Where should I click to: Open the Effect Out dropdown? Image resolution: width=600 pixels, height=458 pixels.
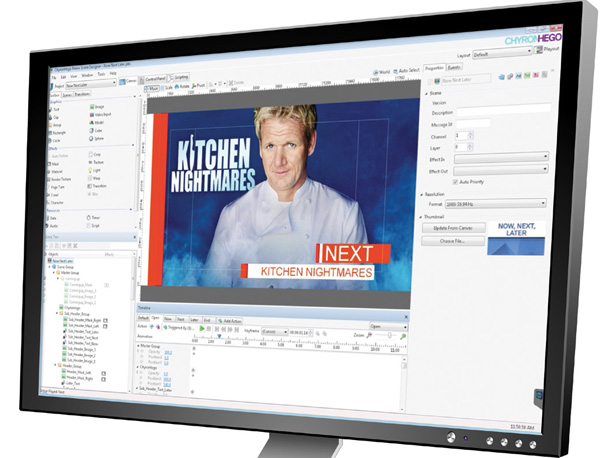[x=501, y=169]
